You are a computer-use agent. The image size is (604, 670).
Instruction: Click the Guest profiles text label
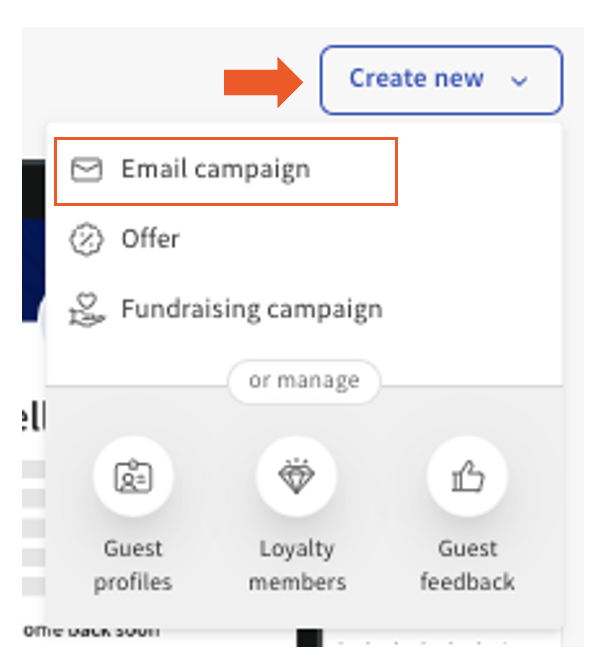pos(133,565)
